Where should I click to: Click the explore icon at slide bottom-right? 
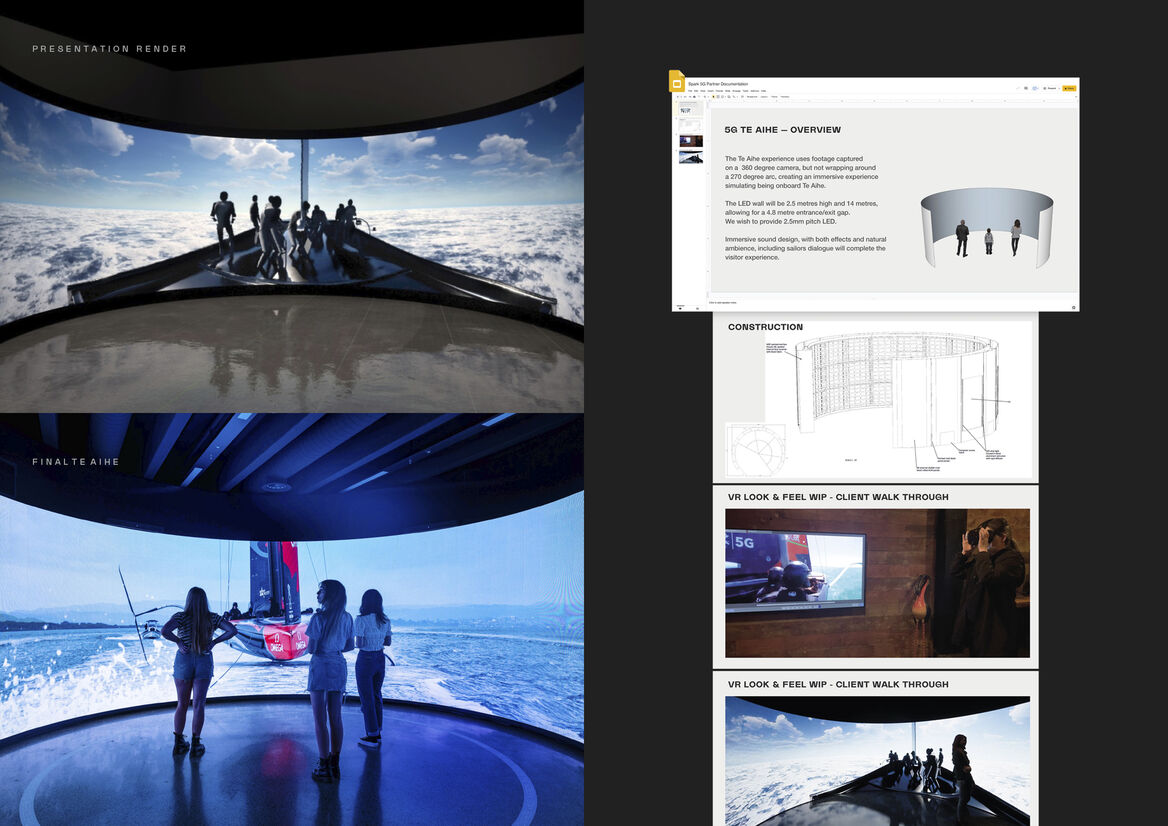pos(1073,307)
